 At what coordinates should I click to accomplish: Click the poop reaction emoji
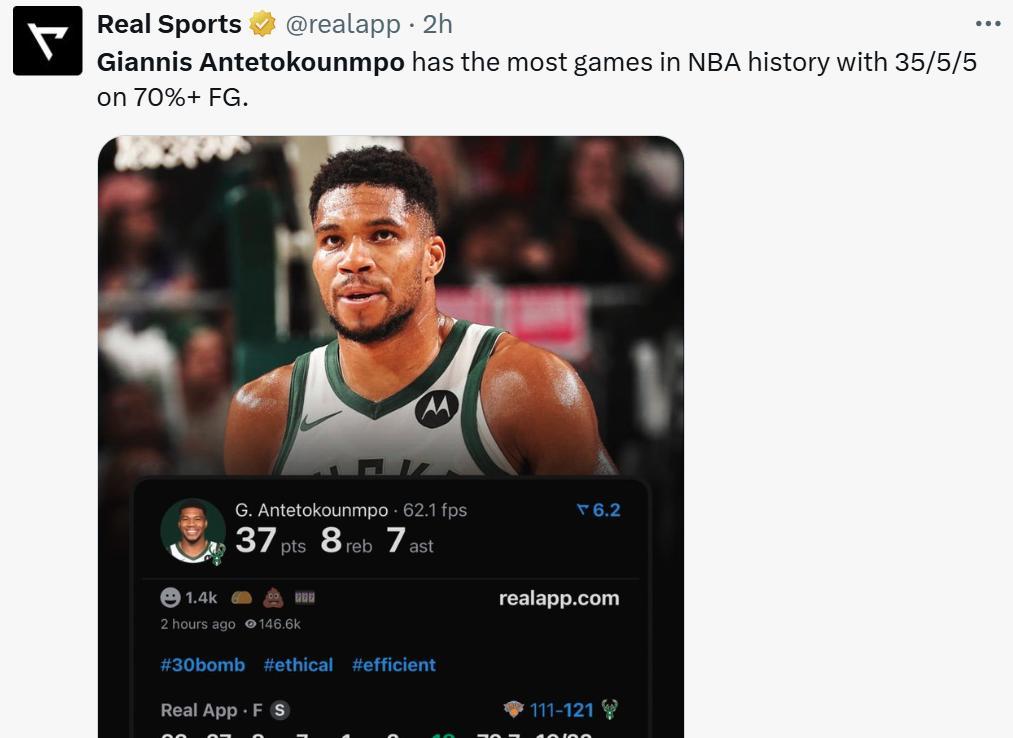tap(273, 598)
